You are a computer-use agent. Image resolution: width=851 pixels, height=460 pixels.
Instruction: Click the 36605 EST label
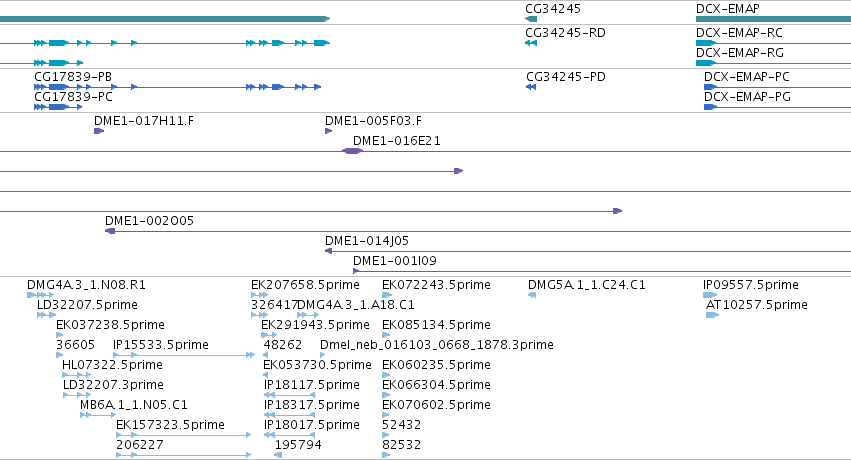(x=75, y=344)
